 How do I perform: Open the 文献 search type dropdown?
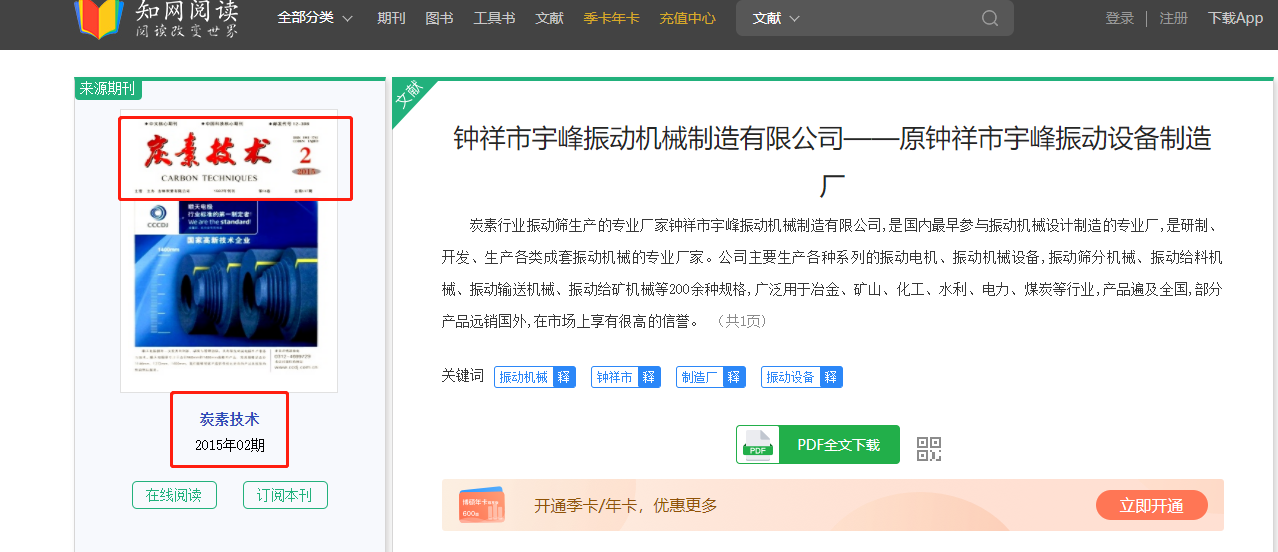(776, 18)
